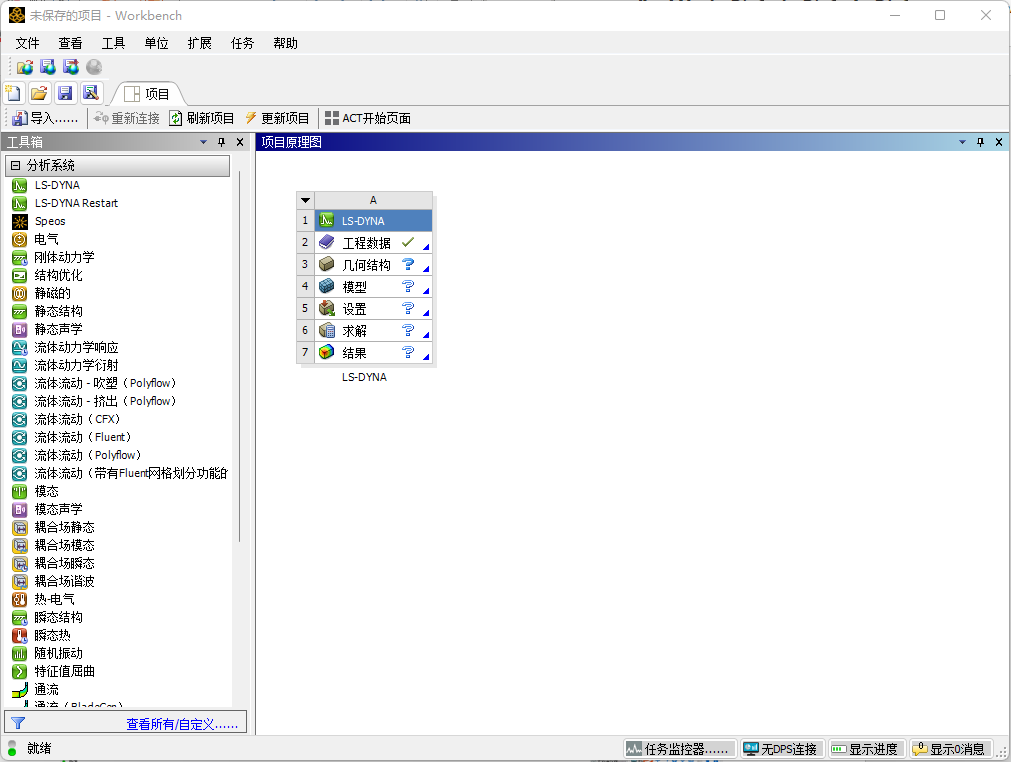Image resolution: width=1011 pixels, height=762 pixels.
Task: Open the 扩展 menu
Action: 200,43
